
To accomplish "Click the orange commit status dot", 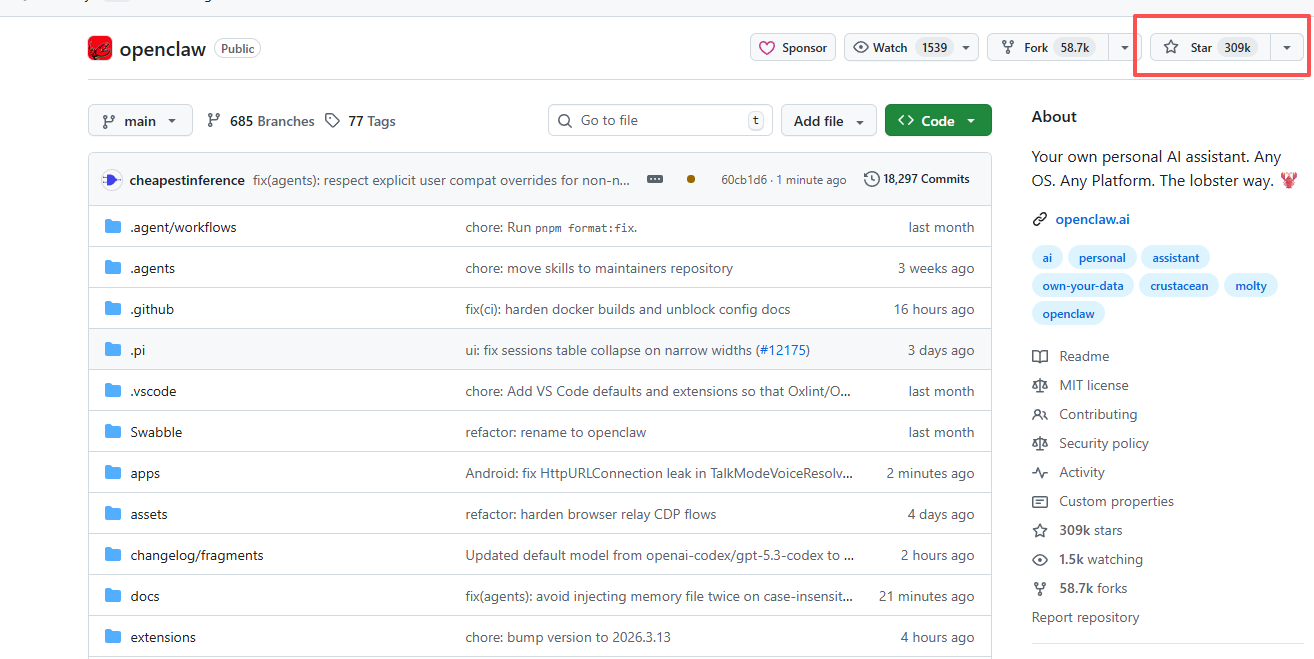I will tap(691, 179).
